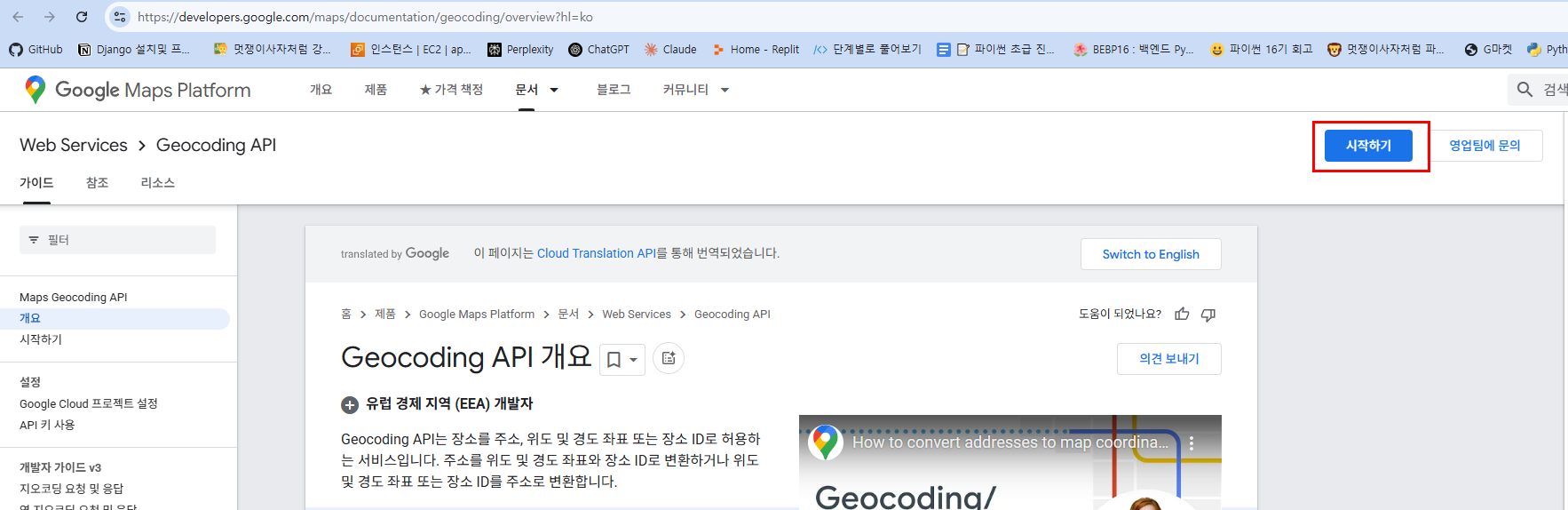The height and width of the screenshot is (510, 1568).
Task: Open the G마켓 bookmark
Action: pos(1489,50)
